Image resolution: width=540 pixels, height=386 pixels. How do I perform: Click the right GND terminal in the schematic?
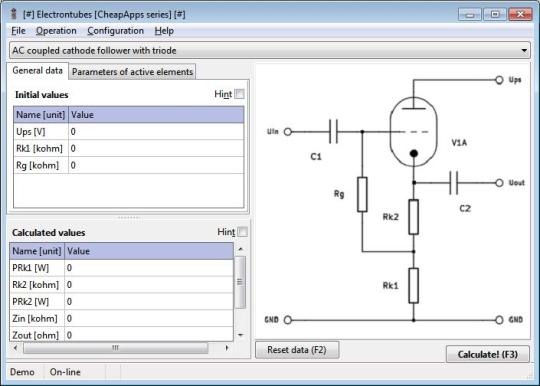(x=499, y=320)
